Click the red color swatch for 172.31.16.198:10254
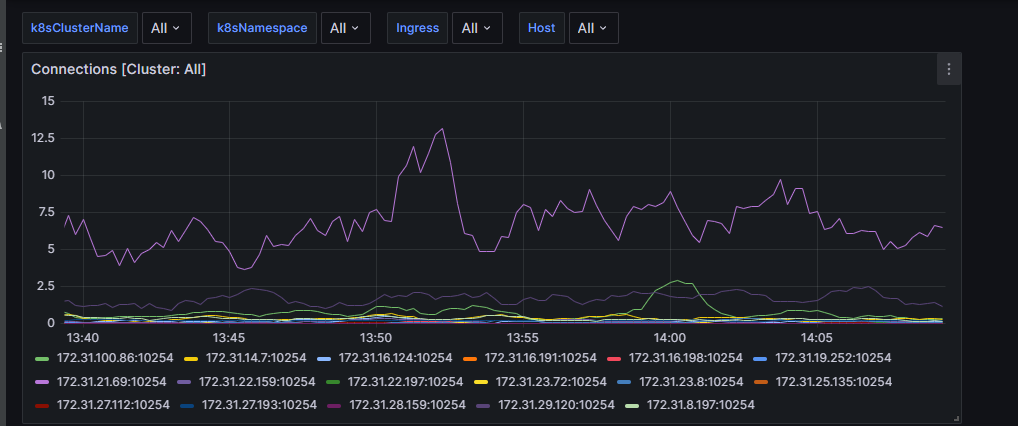 pyautogui.click(x=613, y=358)
